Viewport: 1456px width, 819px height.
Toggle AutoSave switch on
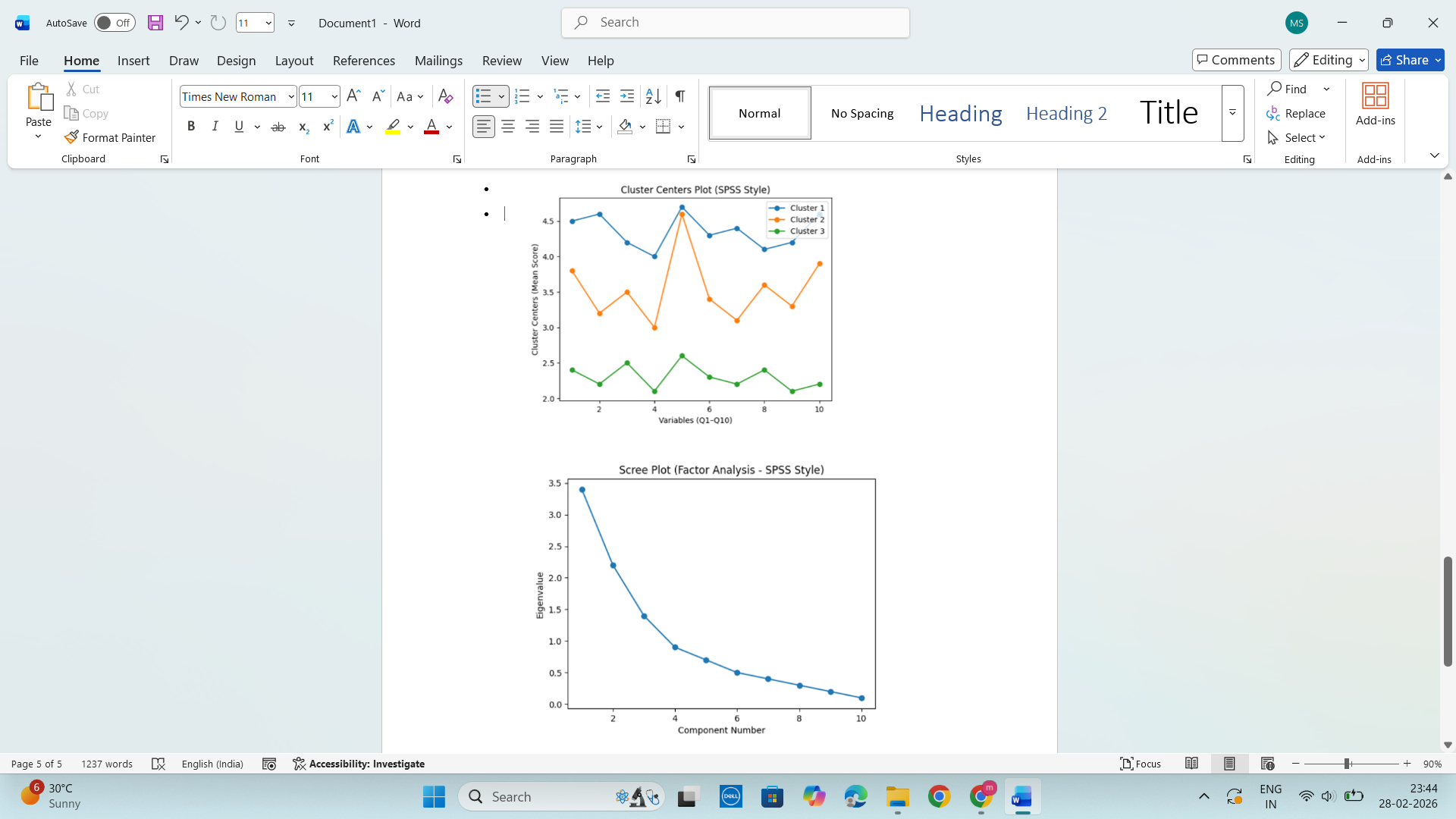click(x=115, y=23)
